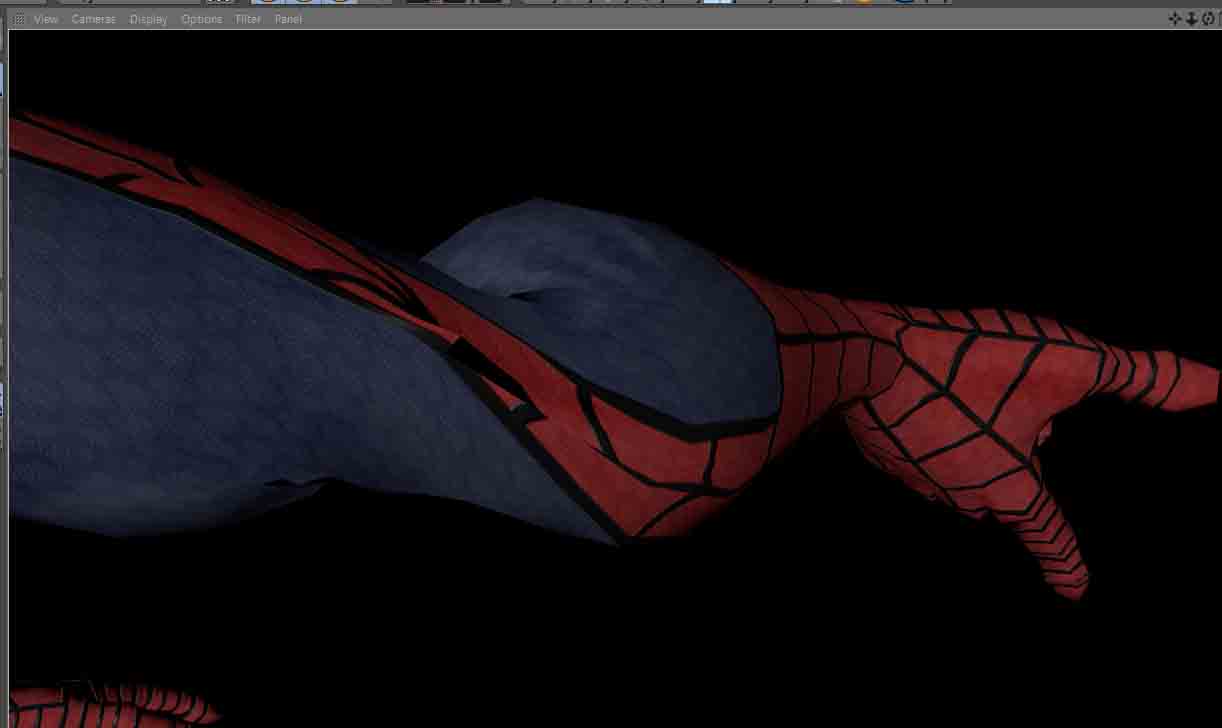This screenshot has width=1222, height=728.
Task: Open the Filter menu
Action: click(248, 19)
